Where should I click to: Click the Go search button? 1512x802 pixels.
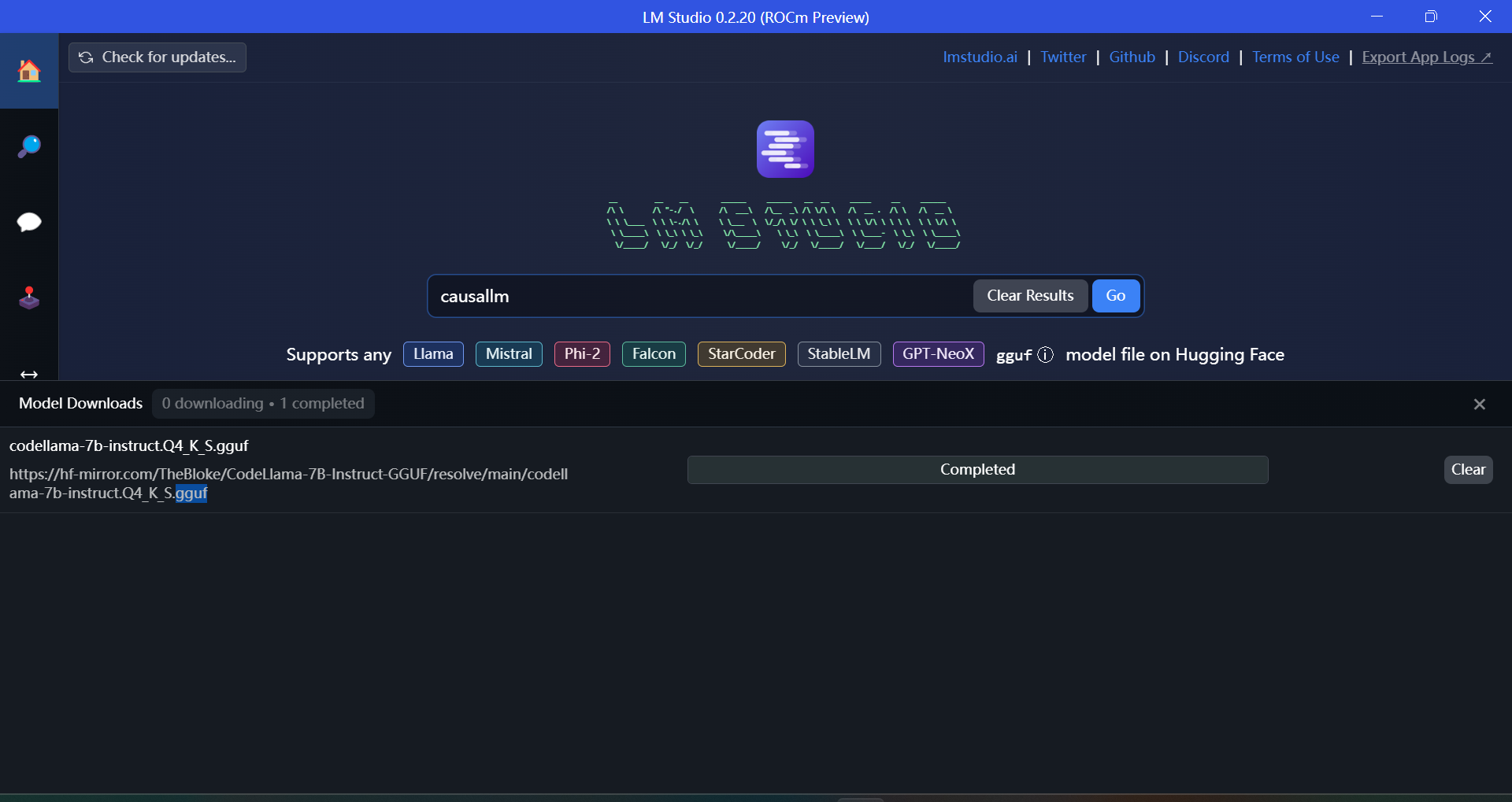(1116, 296)
